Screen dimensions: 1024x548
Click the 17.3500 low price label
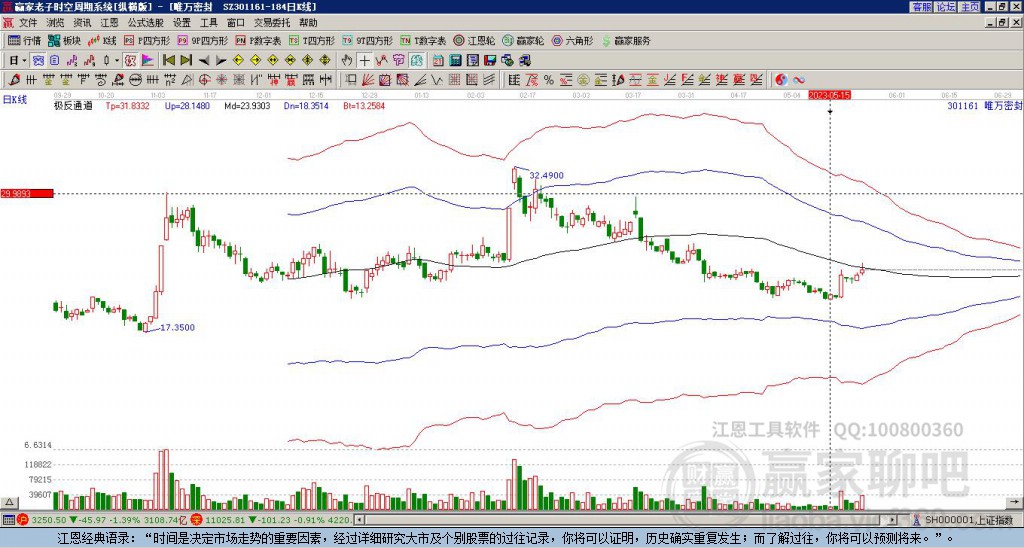[x=178, y=328]
